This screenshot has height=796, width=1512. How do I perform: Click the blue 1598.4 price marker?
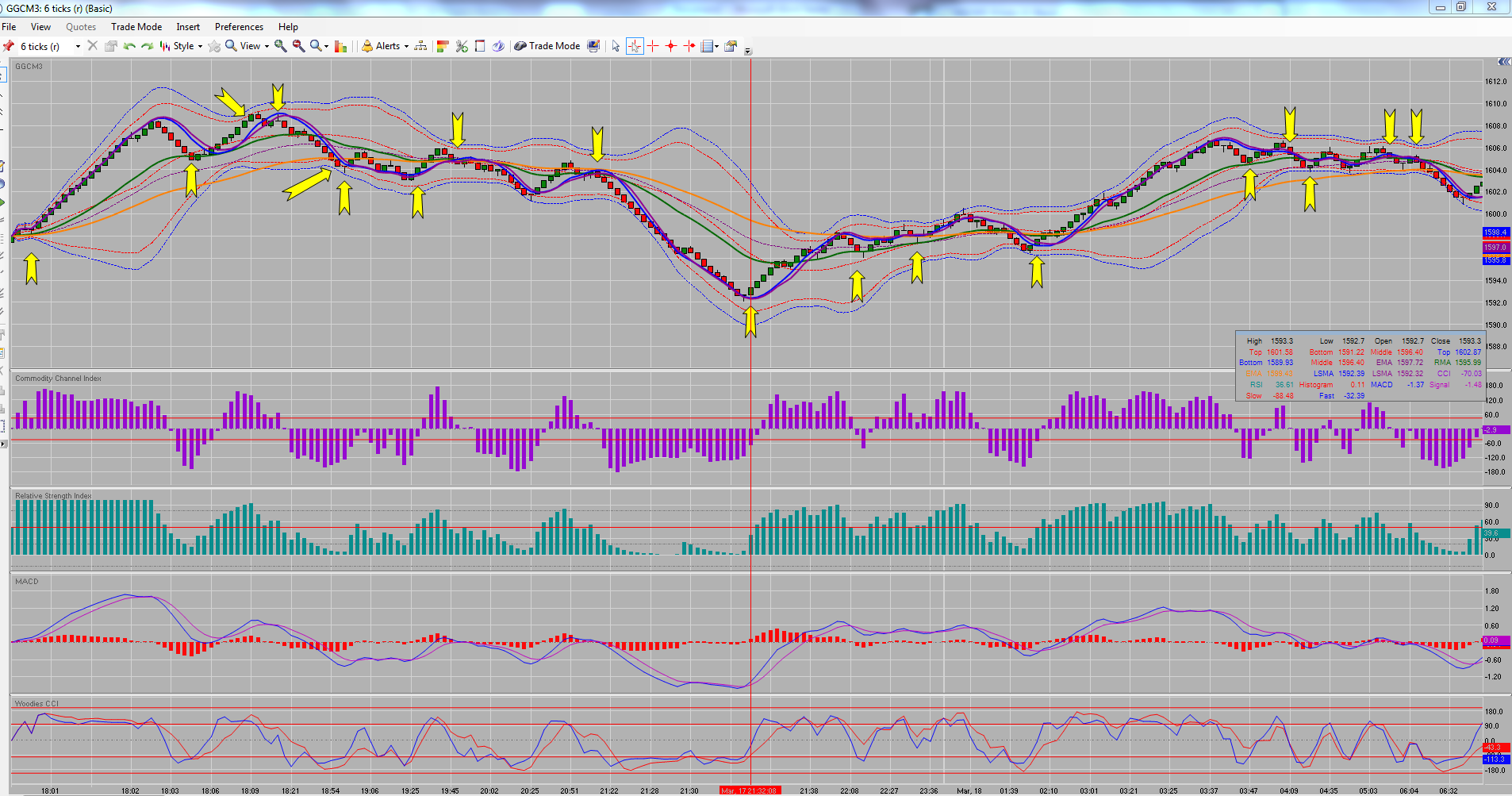1496,233
